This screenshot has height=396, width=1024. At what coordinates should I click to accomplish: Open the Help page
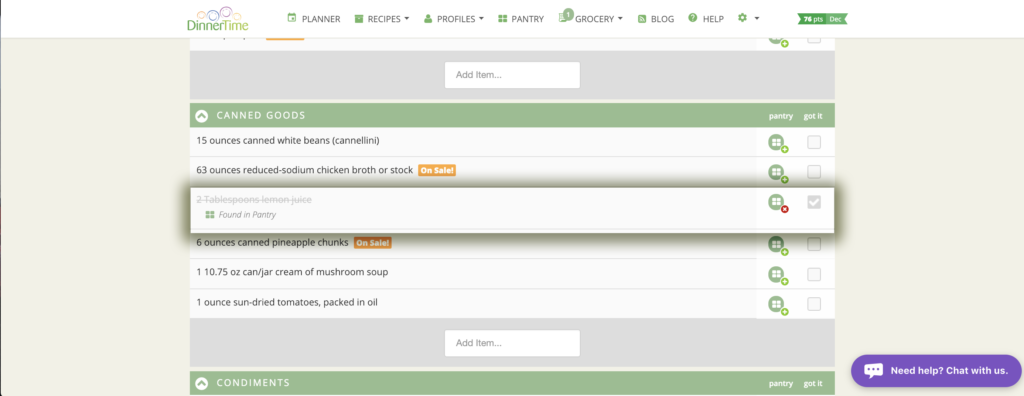point(706,19)
